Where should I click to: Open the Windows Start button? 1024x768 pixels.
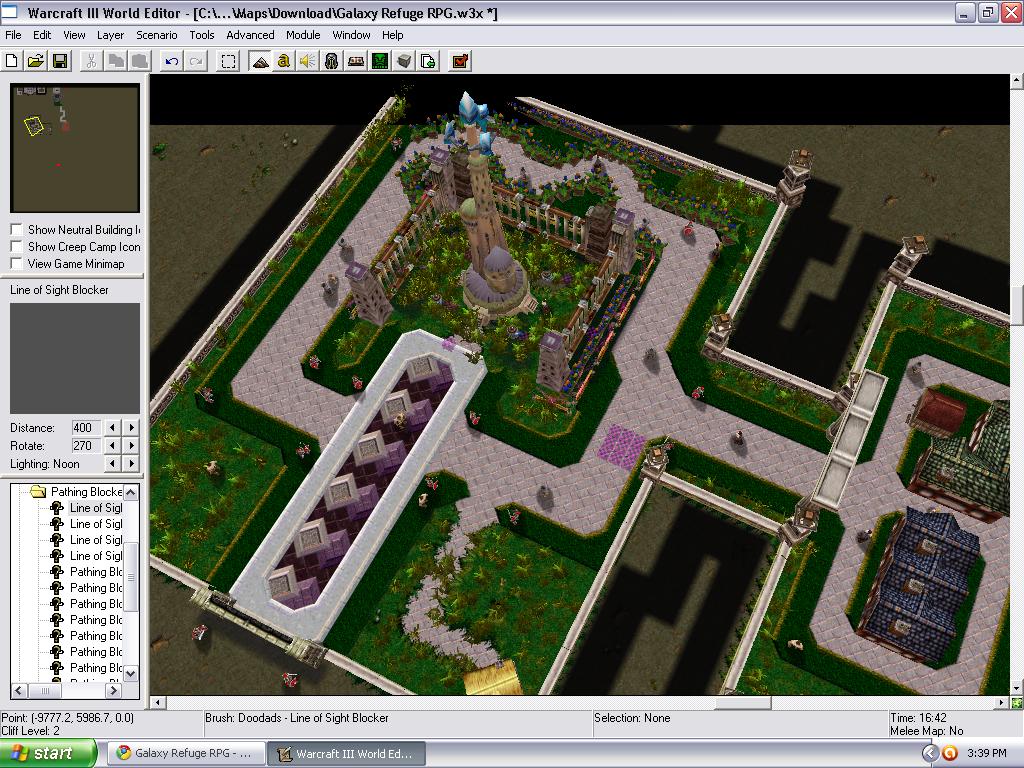(x=48, y=753)
